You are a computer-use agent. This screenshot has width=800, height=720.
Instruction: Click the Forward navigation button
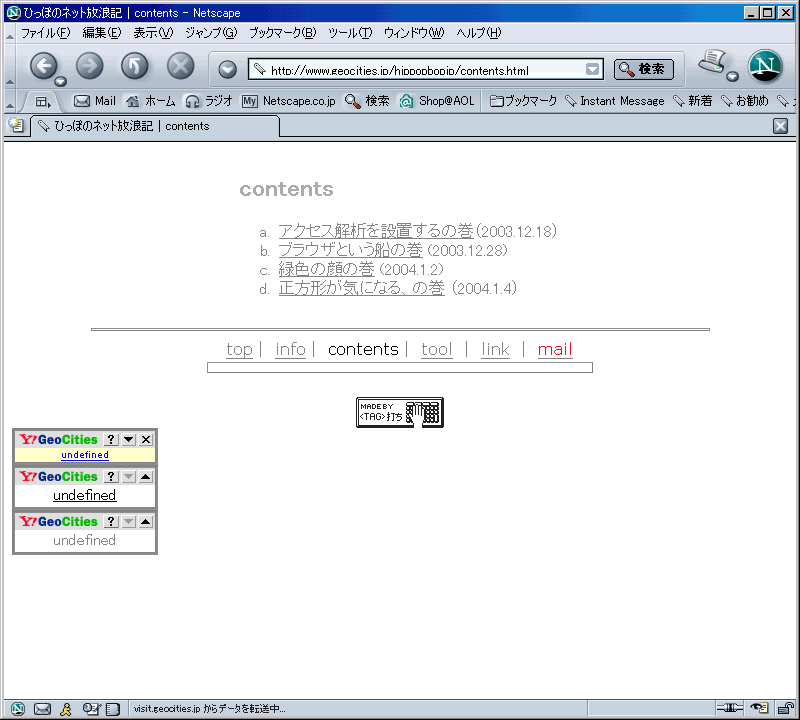pos(89,66)
